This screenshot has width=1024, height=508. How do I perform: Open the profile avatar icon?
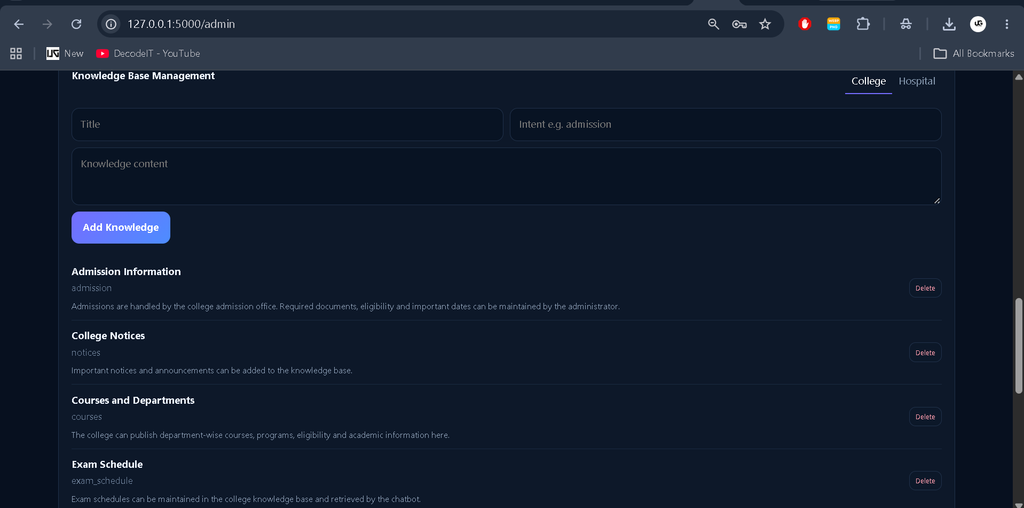click(978, 24)
